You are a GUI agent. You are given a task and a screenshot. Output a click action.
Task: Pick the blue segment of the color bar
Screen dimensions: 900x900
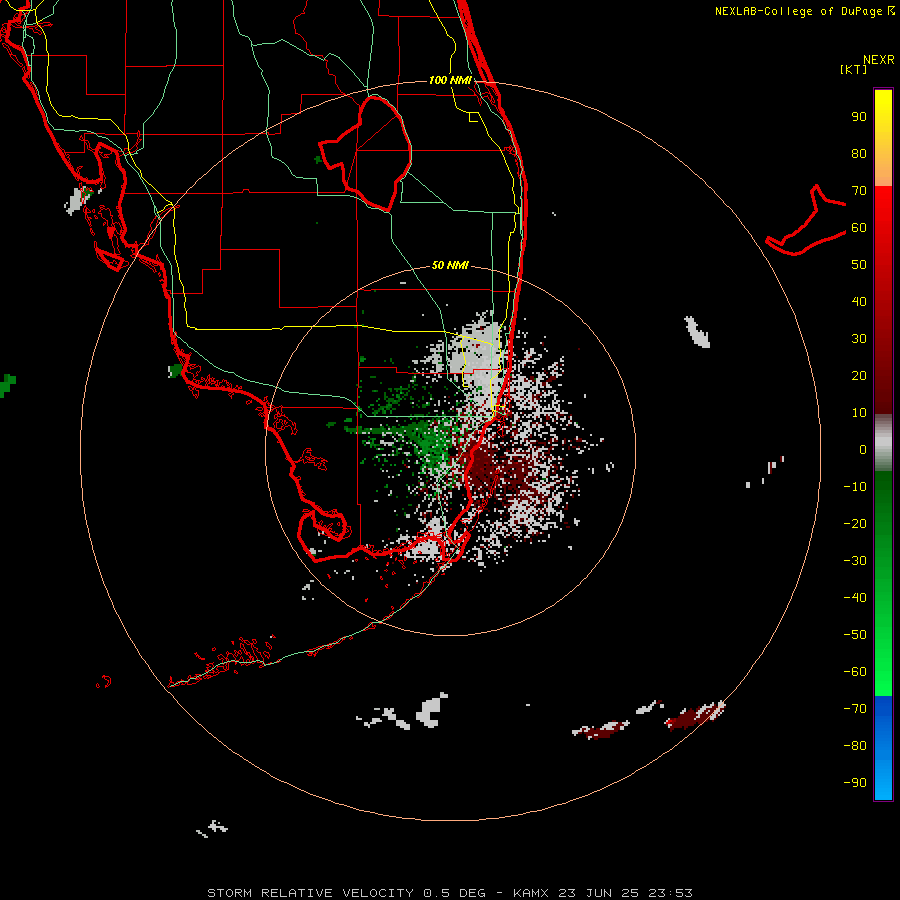tap(883, 746)
